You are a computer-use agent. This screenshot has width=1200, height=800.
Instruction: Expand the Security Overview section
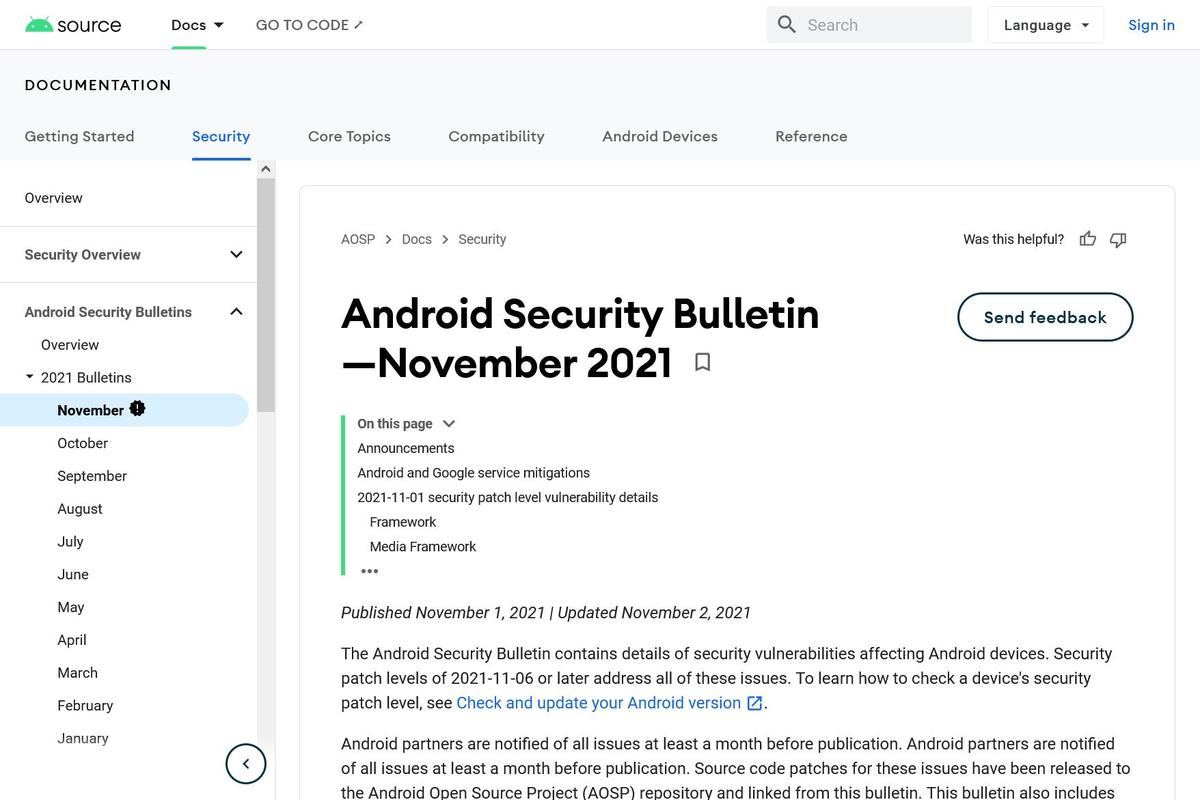pos(236,255)
